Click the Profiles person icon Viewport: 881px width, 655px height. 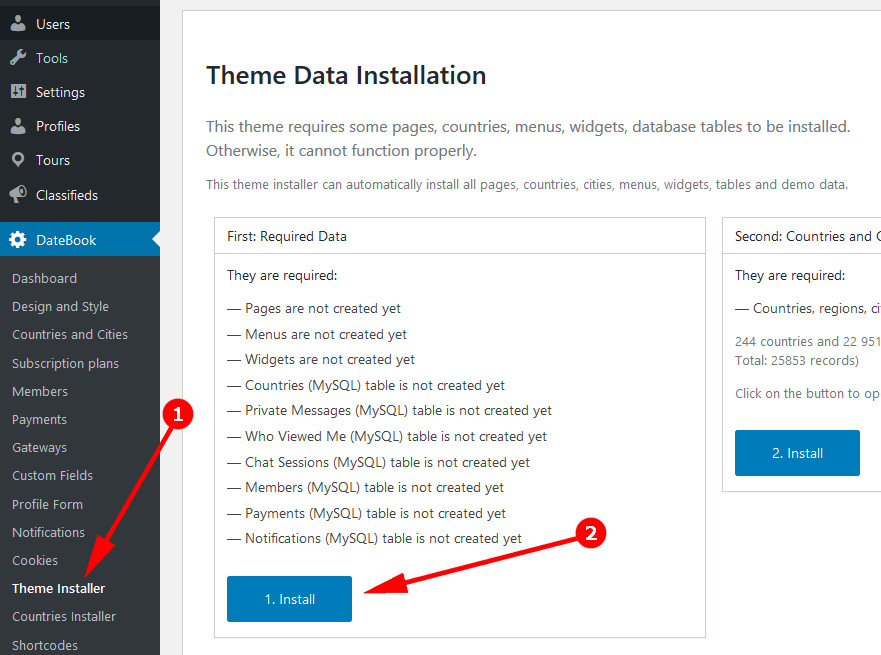pos(18,126)
